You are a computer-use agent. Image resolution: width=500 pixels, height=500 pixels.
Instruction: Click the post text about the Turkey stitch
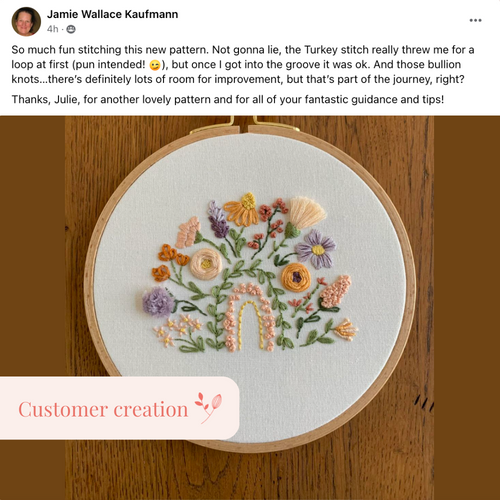coord(243,65)
